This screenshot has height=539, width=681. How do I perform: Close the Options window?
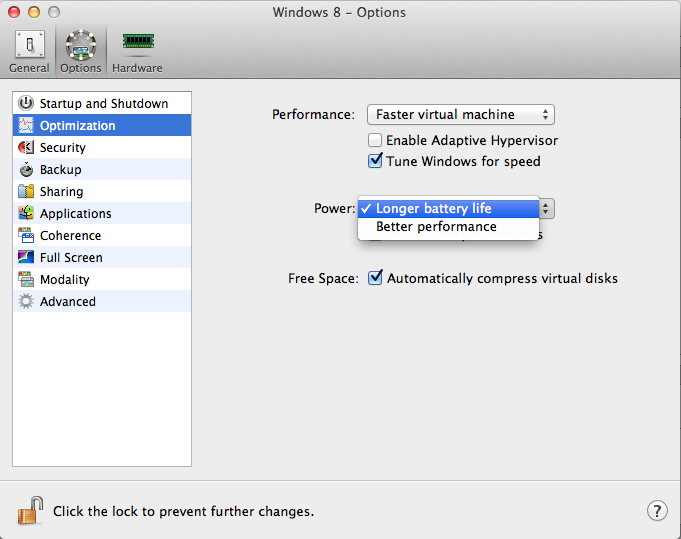coord(14,12)
